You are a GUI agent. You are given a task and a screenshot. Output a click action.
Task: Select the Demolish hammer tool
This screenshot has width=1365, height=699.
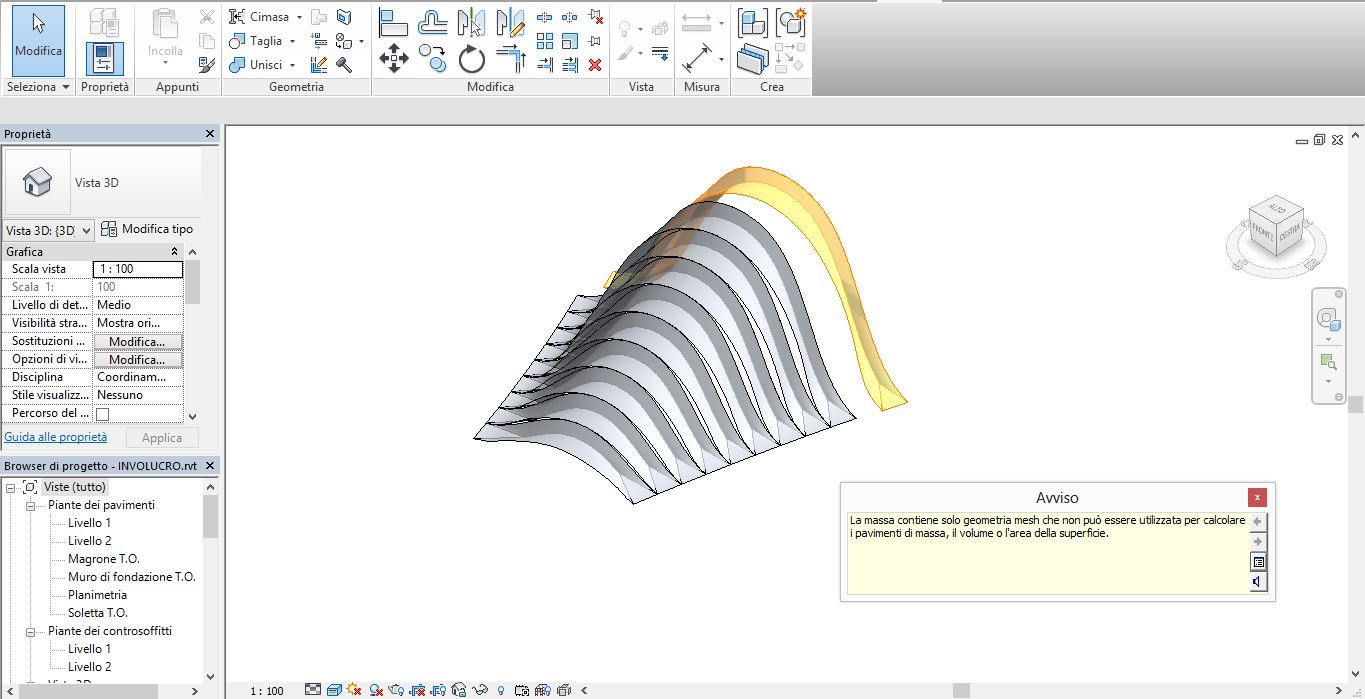coord(344,65)
